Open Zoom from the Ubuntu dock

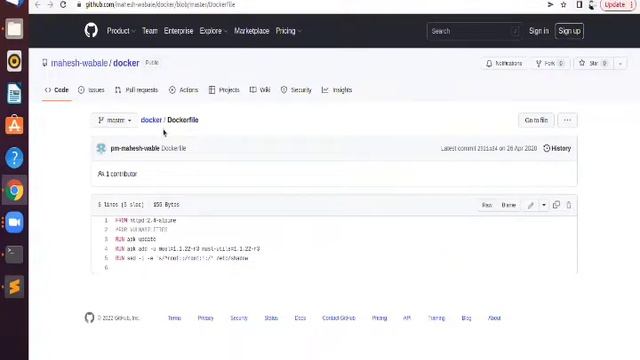pos(14,222)
